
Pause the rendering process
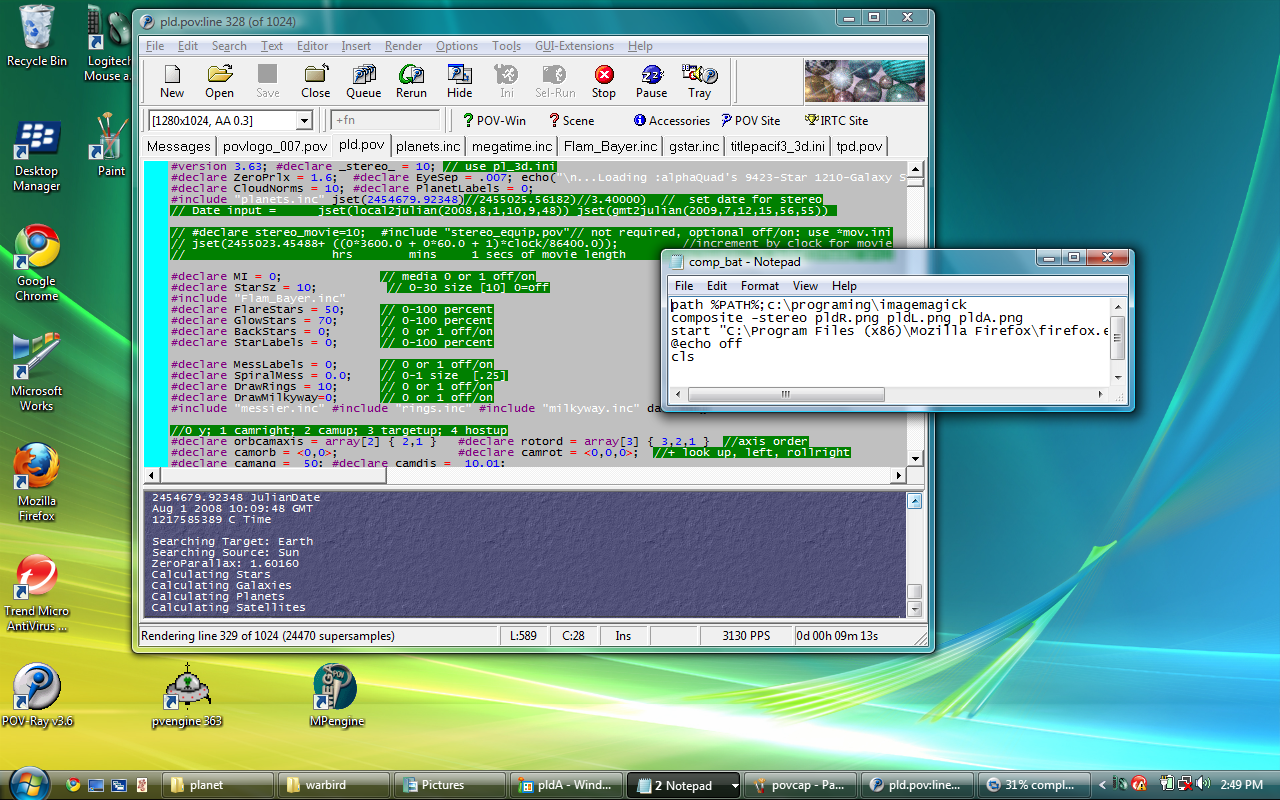[x=651, y=81]
